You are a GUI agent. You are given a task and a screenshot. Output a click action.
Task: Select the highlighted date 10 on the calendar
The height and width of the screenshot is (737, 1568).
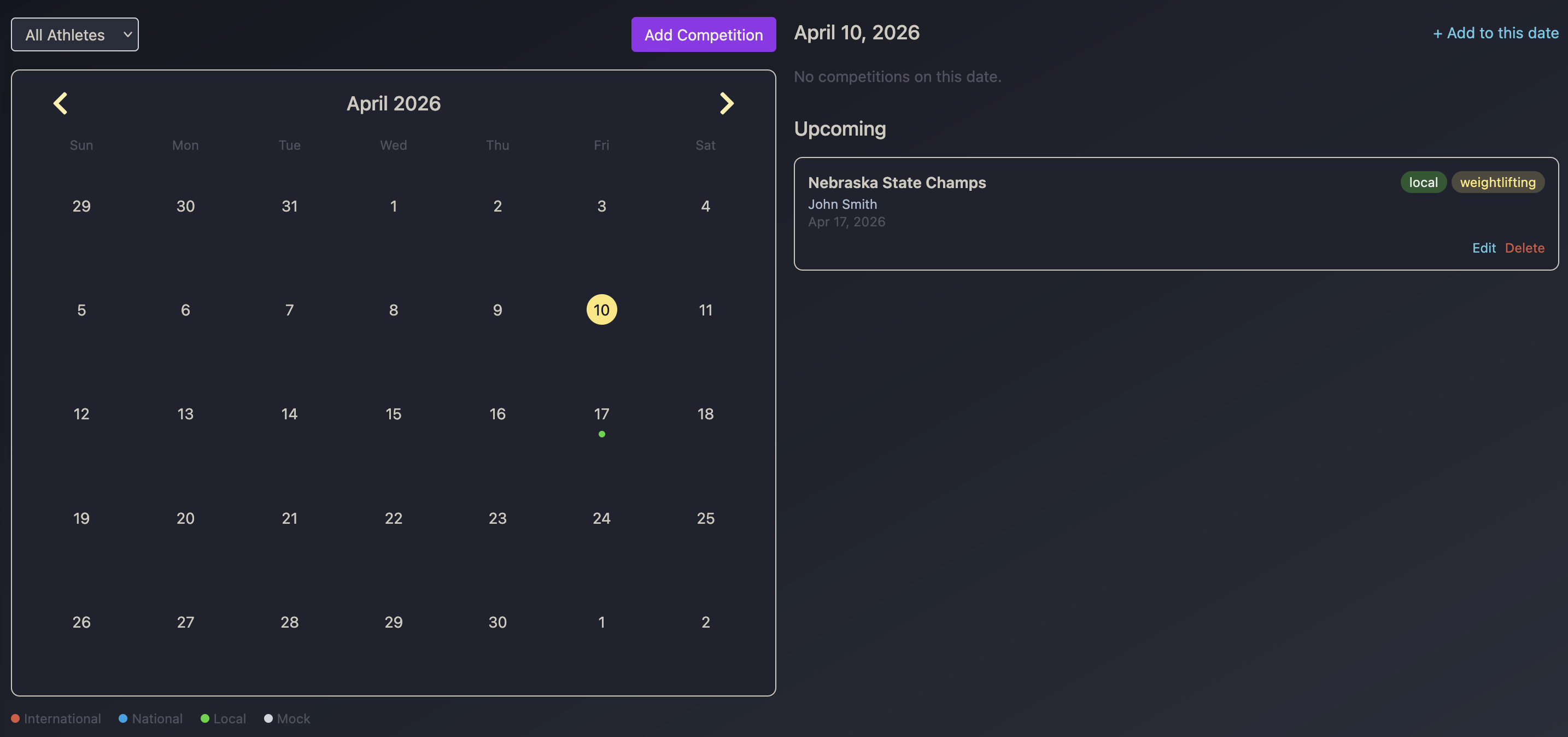tap(601, 309)
